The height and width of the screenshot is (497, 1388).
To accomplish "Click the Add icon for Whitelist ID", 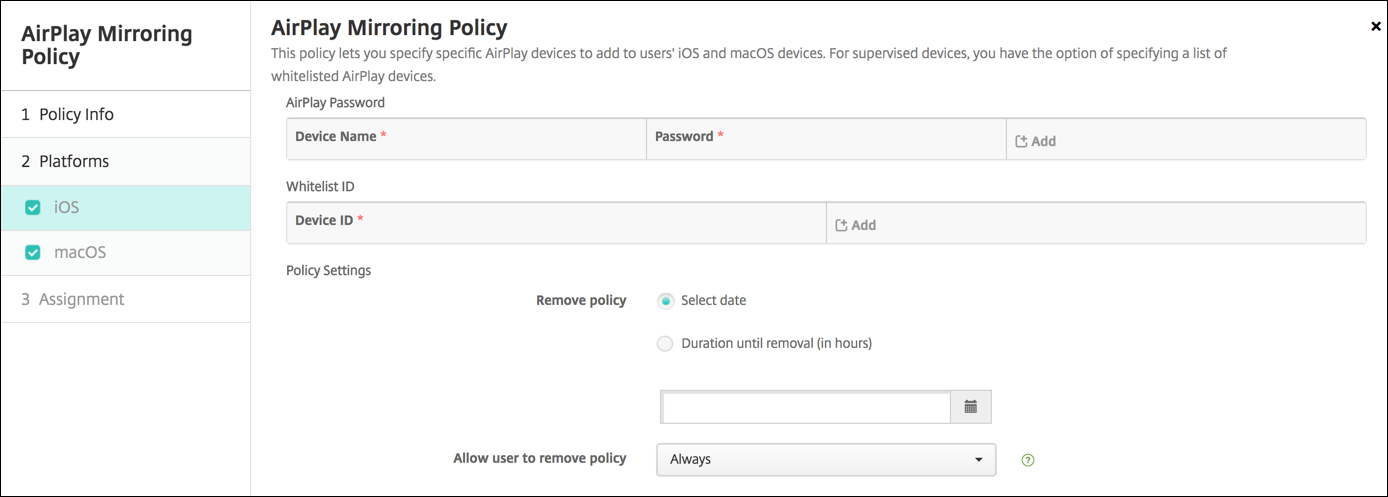I will point(841,225).
